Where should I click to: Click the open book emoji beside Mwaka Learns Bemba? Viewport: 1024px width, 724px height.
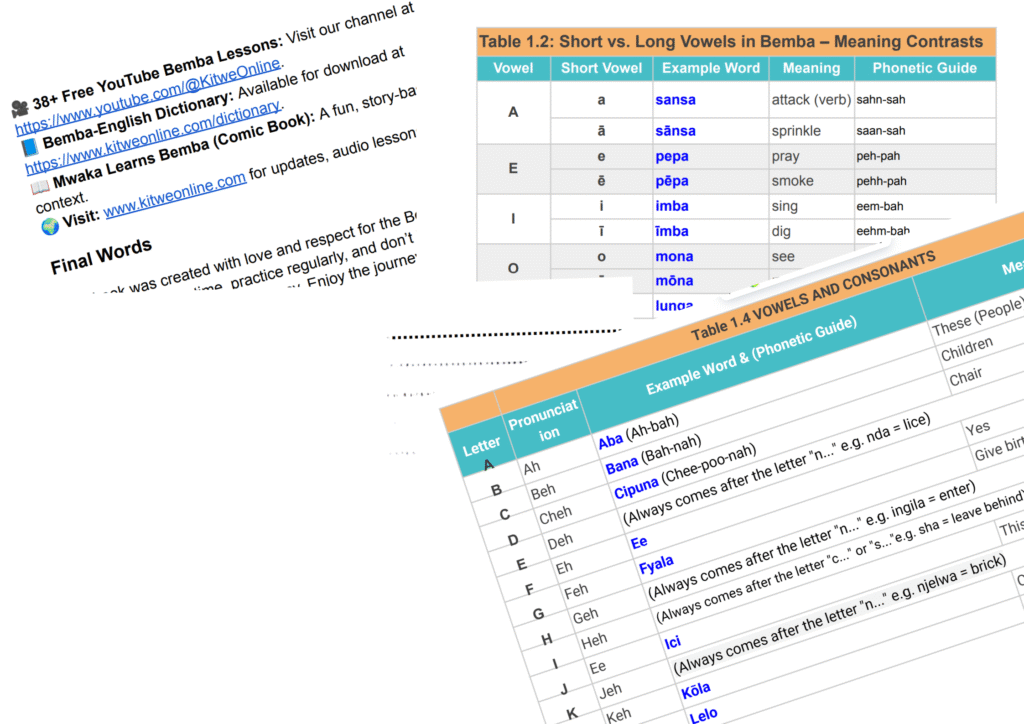[x=40, y=187]
